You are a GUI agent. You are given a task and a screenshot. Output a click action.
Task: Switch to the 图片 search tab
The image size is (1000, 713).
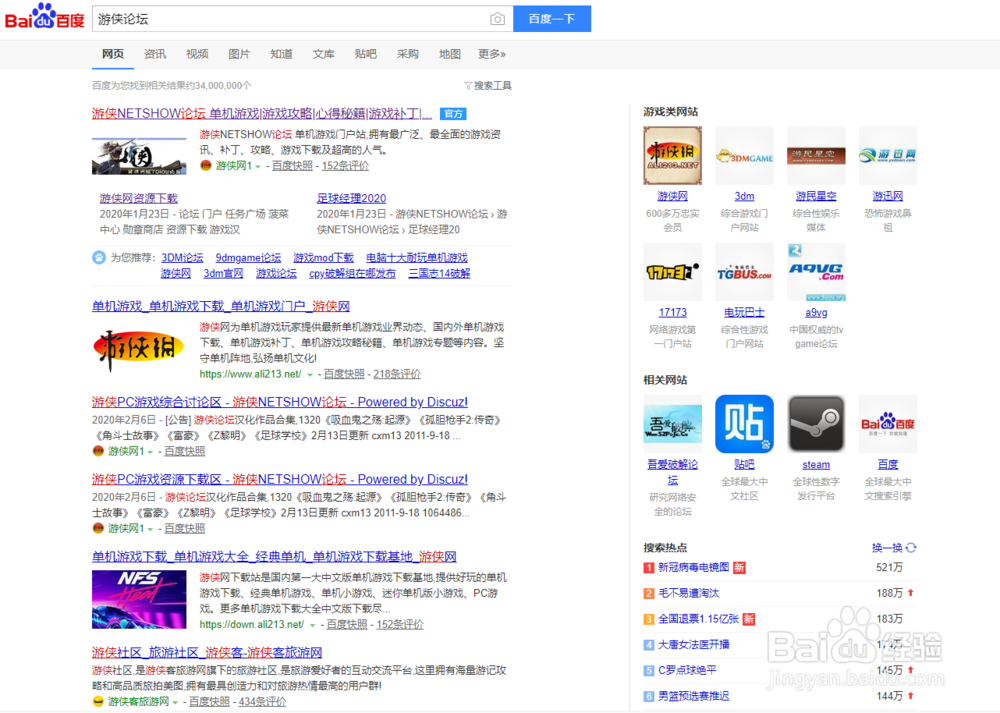239,53
